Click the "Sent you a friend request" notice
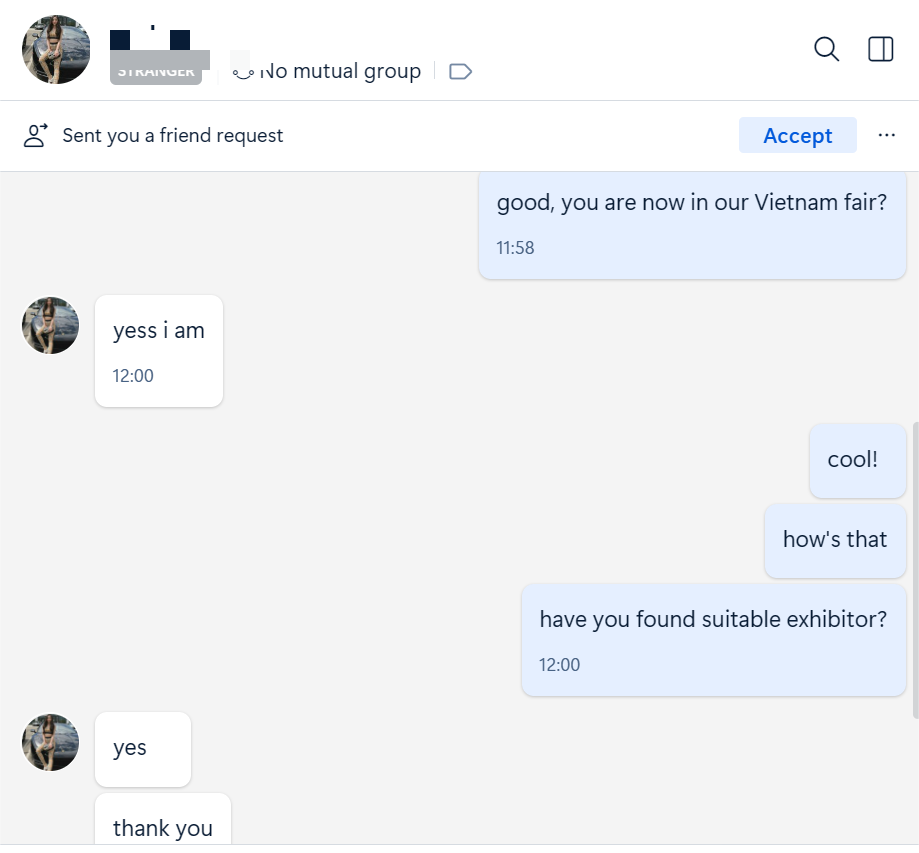919x853 pixels. [x=173, y=136]
